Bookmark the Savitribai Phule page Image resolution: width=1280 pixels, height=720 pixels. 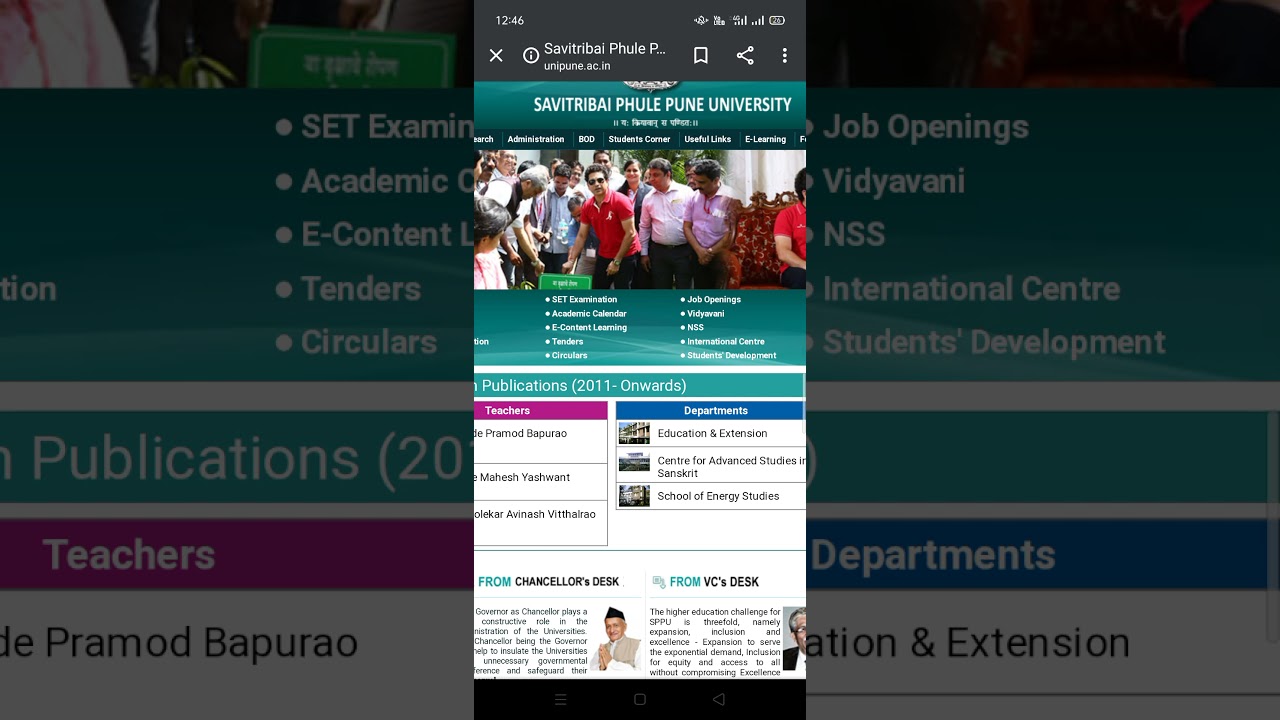click(701, 56)
